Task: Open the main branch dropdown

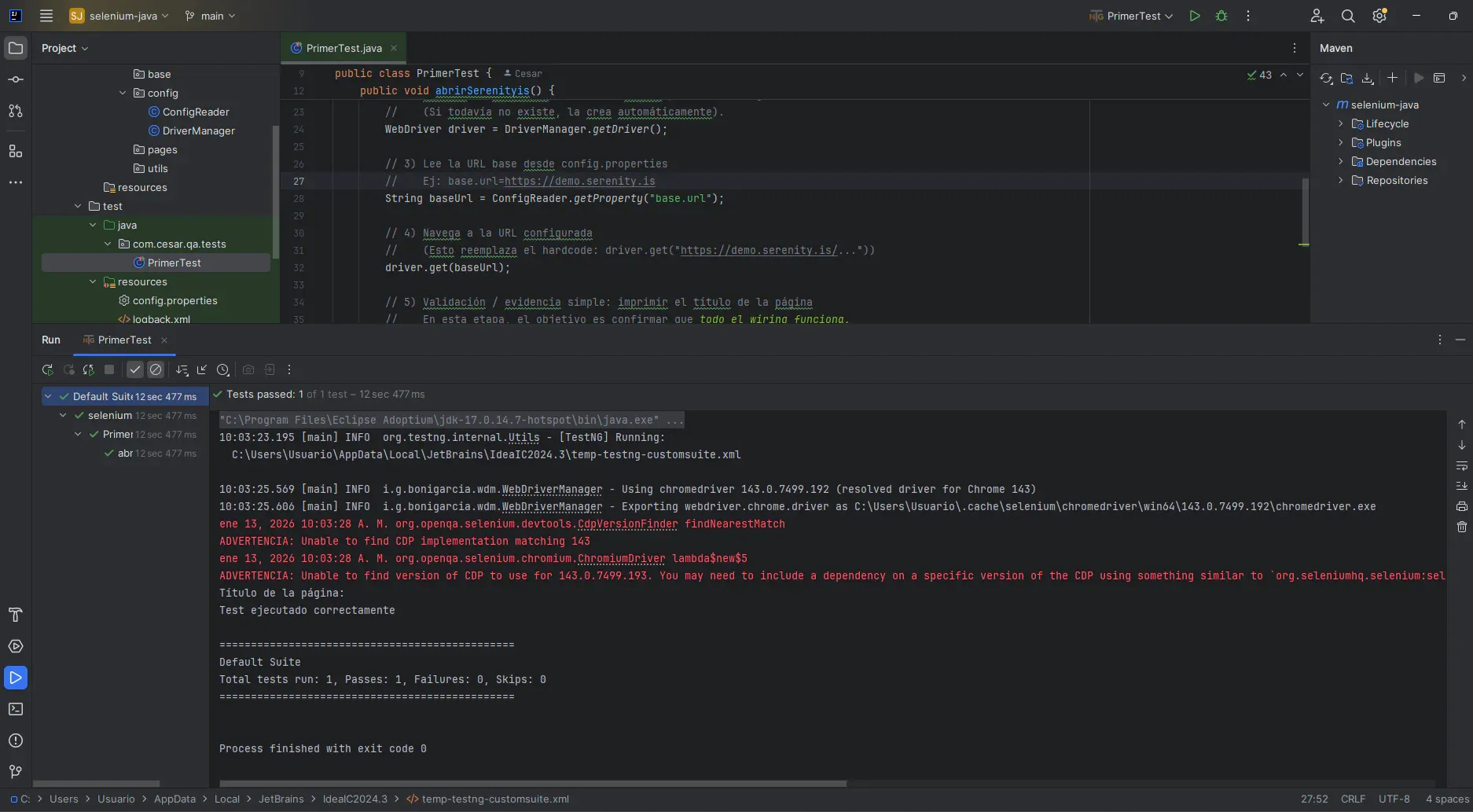Action: pos(210,15)
